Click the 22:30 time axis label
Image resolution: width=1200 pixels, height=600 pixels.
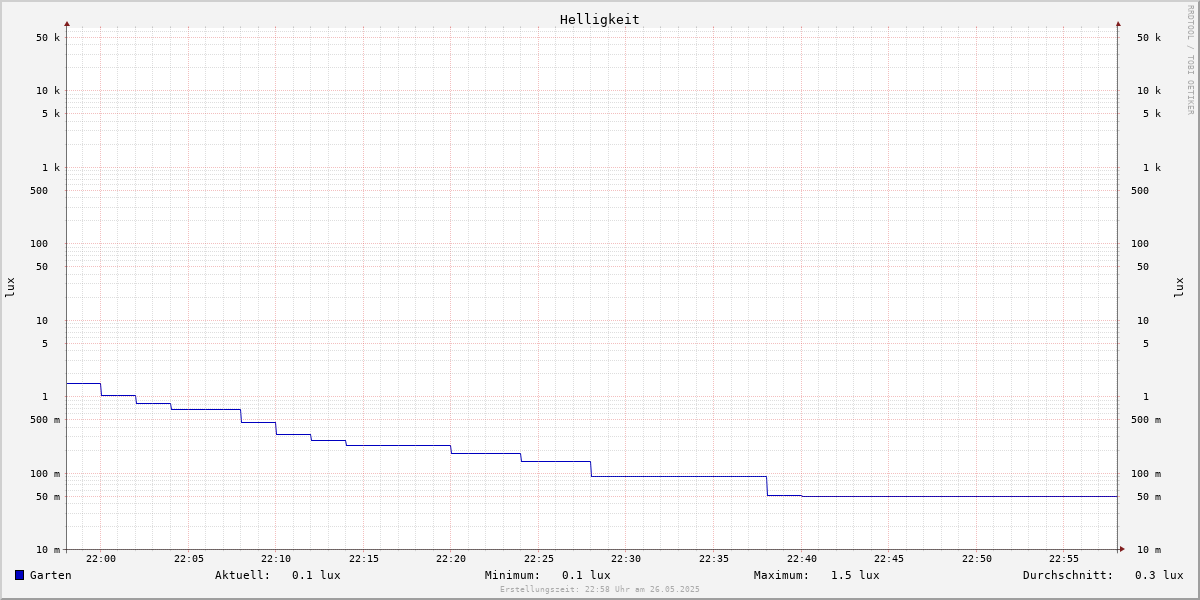(x=626, y=559)
